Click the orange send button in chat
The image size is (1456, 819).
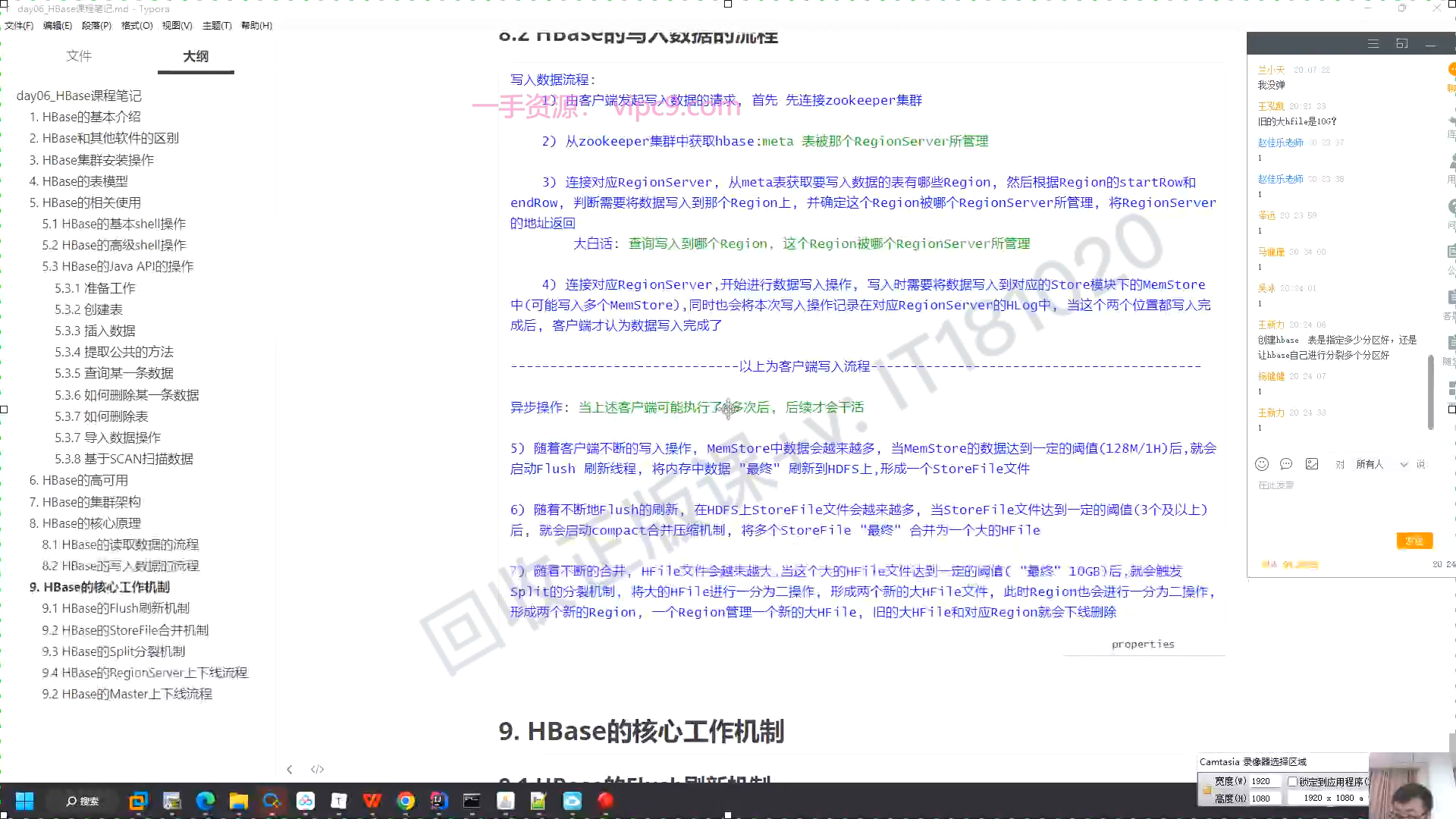(1414, 541)
